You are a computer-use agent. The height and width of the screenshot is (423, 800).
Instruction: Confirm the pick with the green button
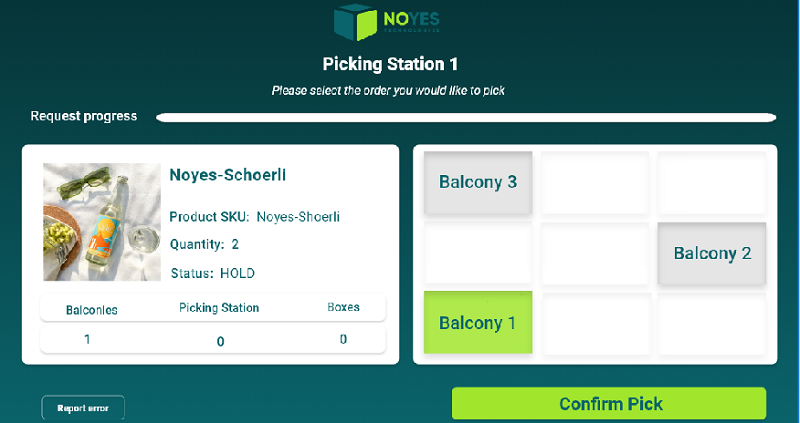[x=609, y=403]
